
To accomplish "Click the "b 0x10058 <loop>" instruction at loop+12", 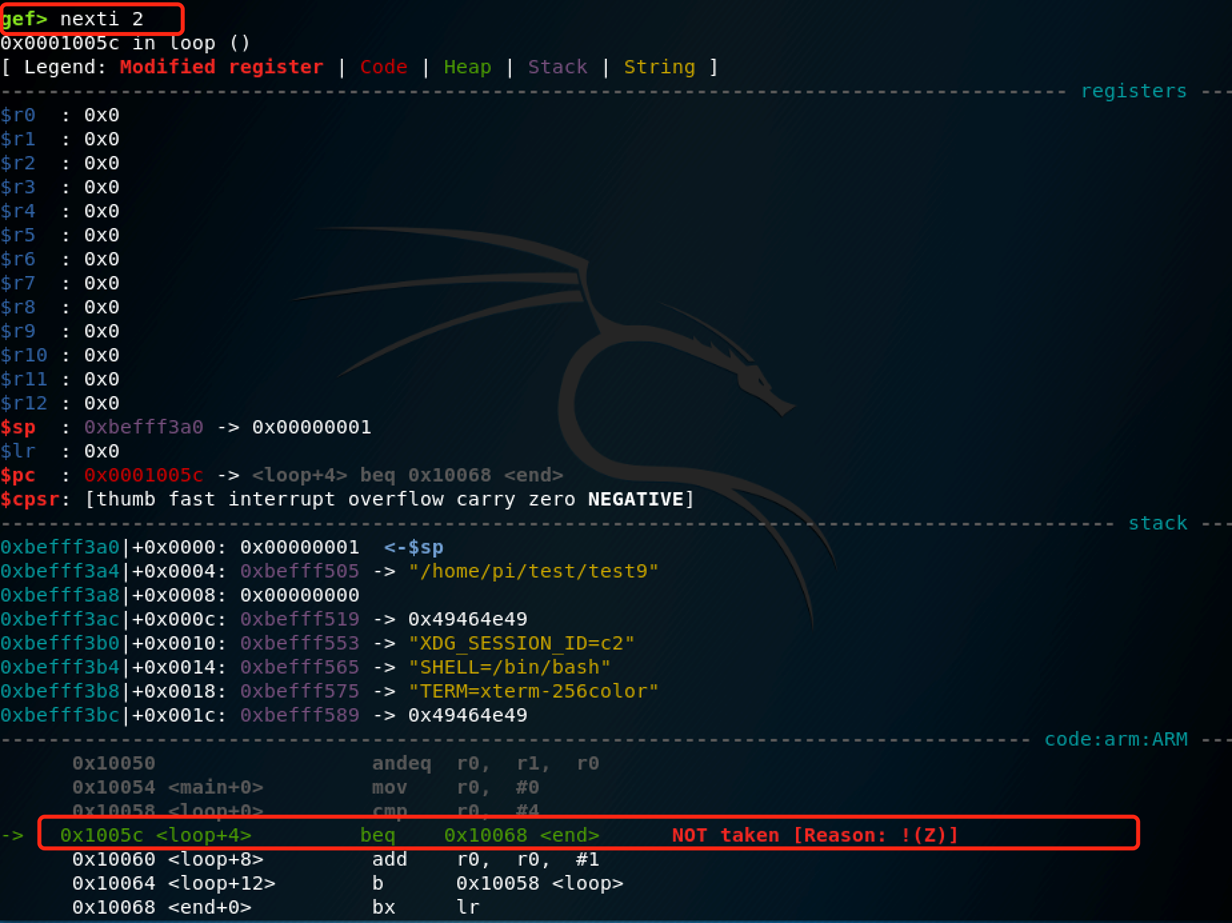I will tap(498, 883).
